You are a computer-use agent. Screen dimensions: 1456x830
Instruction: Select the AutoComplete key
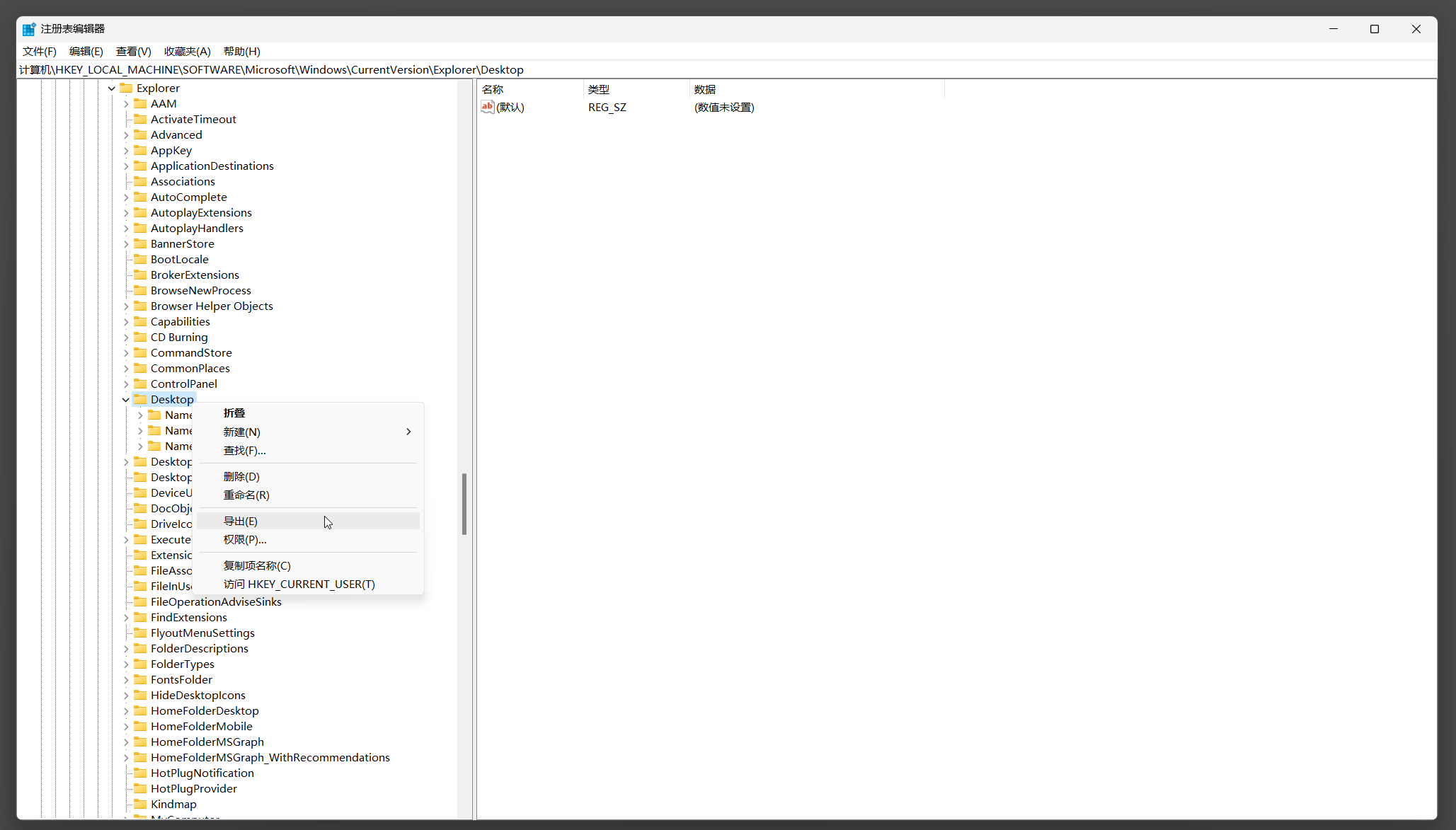click(188, 197)
